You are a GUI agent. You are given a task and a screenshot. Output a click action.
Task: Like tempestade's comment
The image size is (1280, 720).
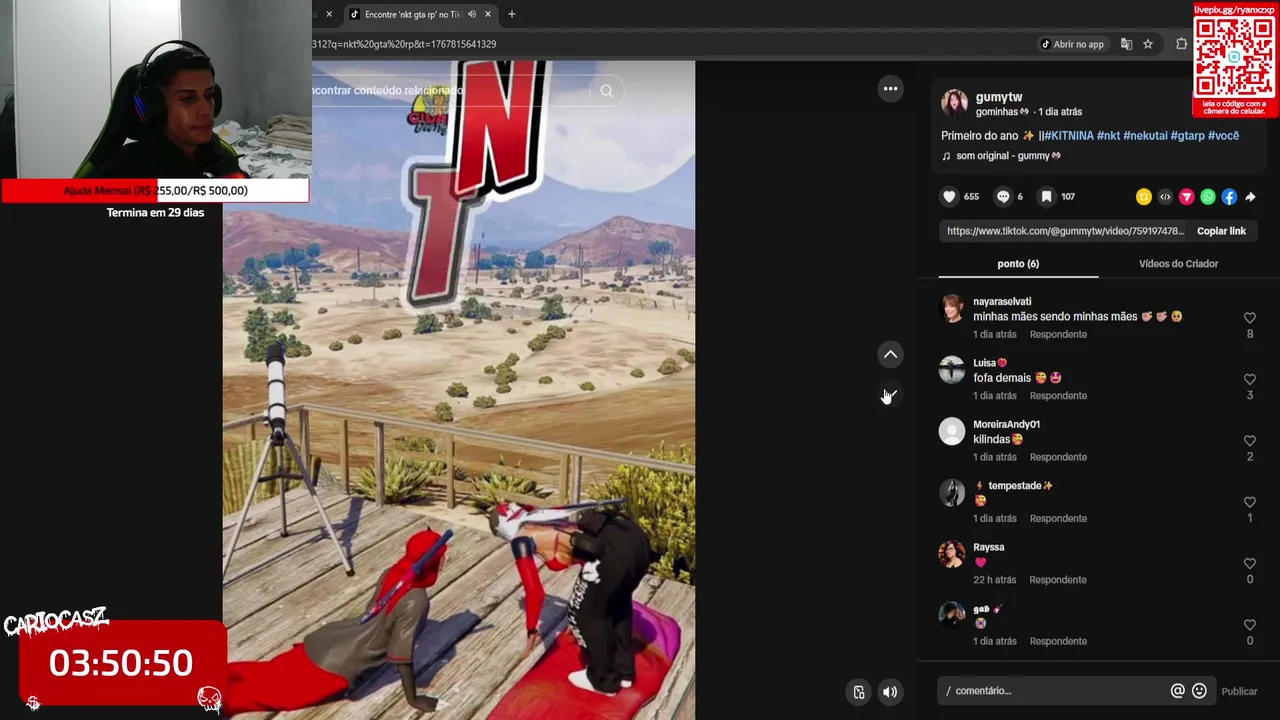click(x=1249, y=502)
